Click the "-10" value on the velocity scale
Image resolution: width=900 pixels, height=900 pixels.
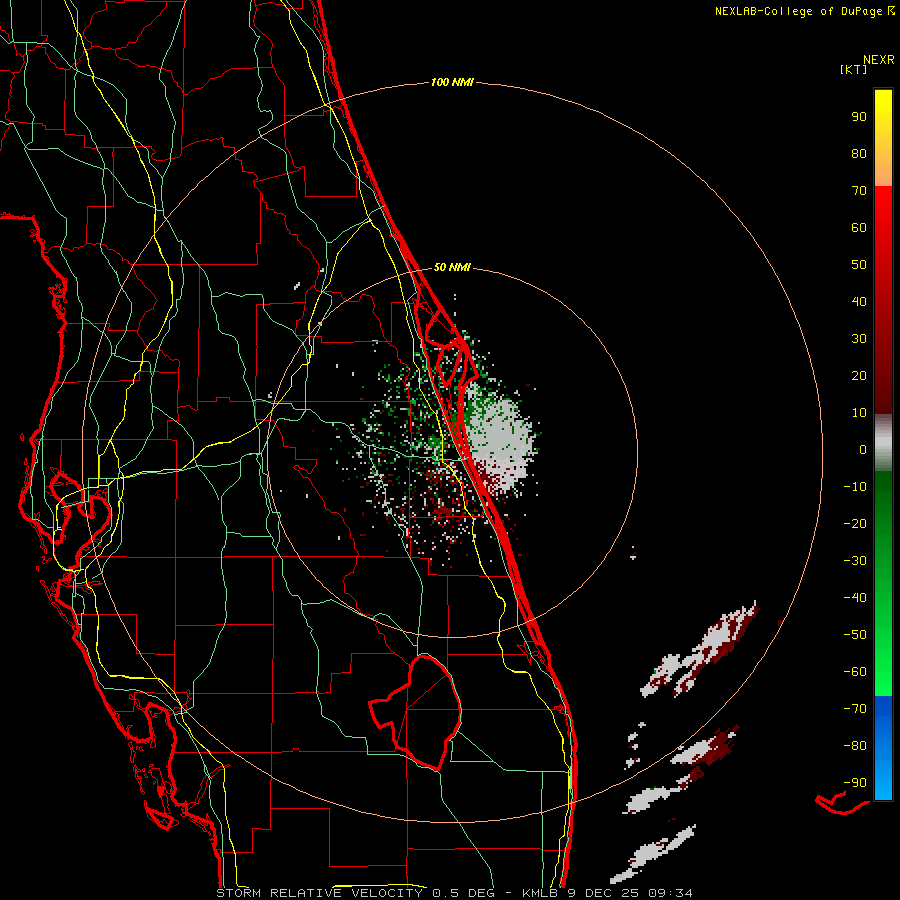click(x=855, y=487)
